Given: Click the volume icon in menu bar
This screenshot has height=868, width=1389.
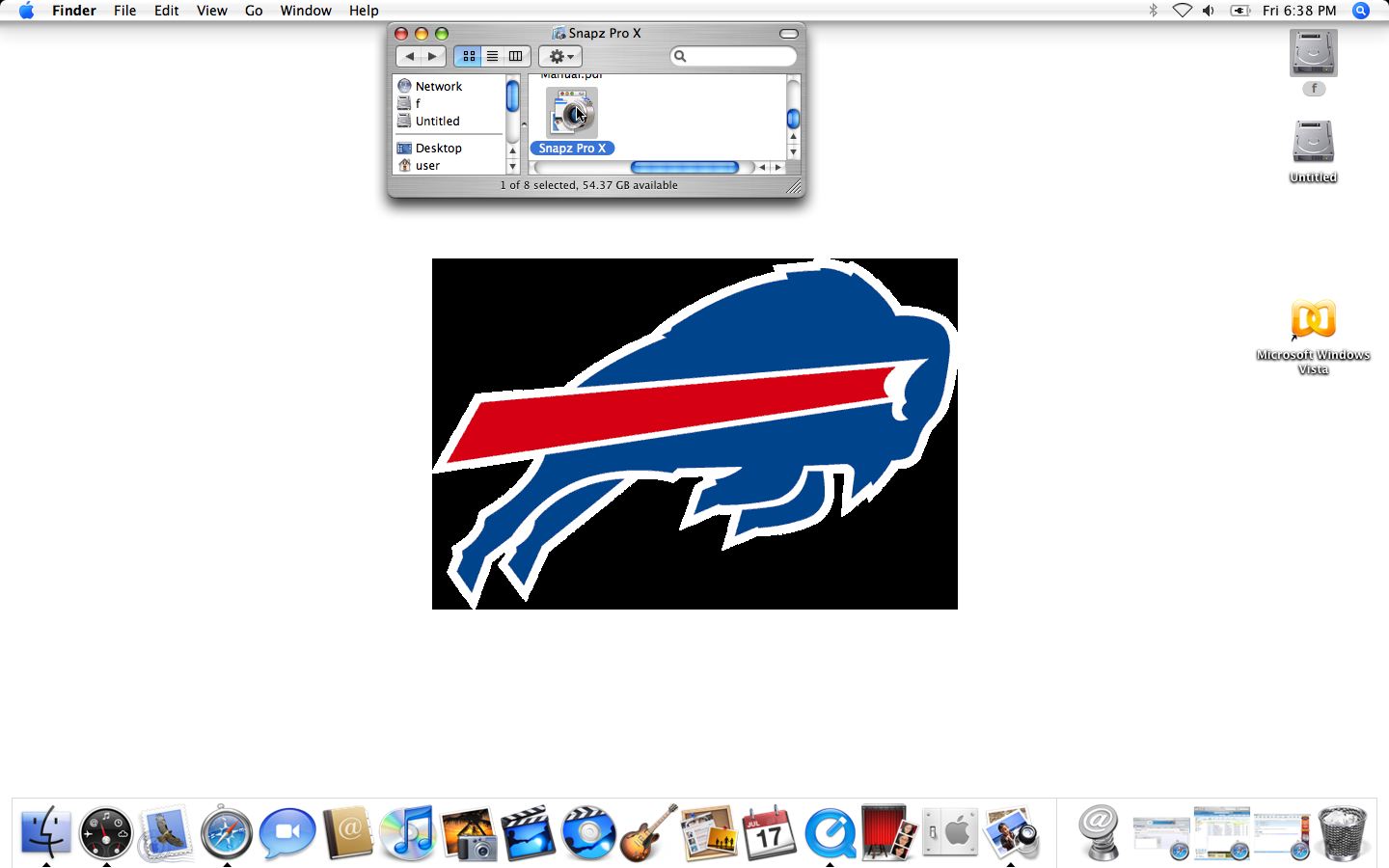Looking at the screenshot, I should tap(1209, 11).
